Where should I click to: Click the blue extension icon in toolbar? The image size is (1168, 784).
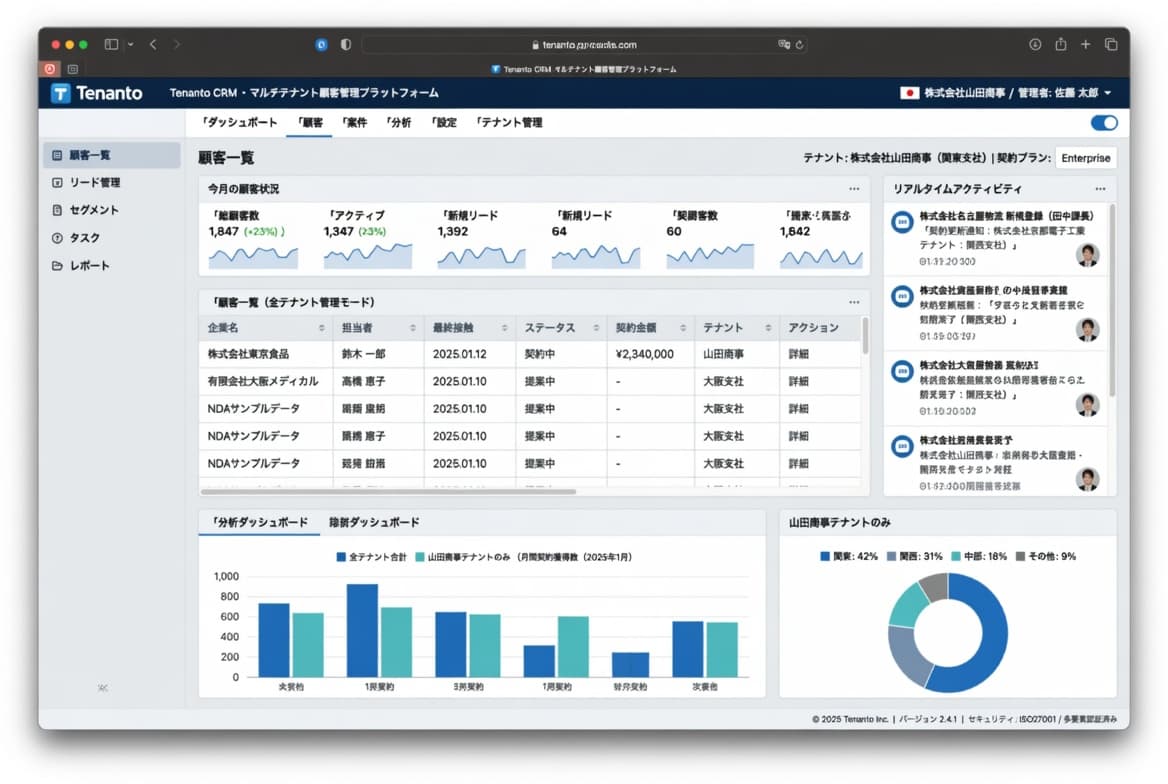(321, 45)
